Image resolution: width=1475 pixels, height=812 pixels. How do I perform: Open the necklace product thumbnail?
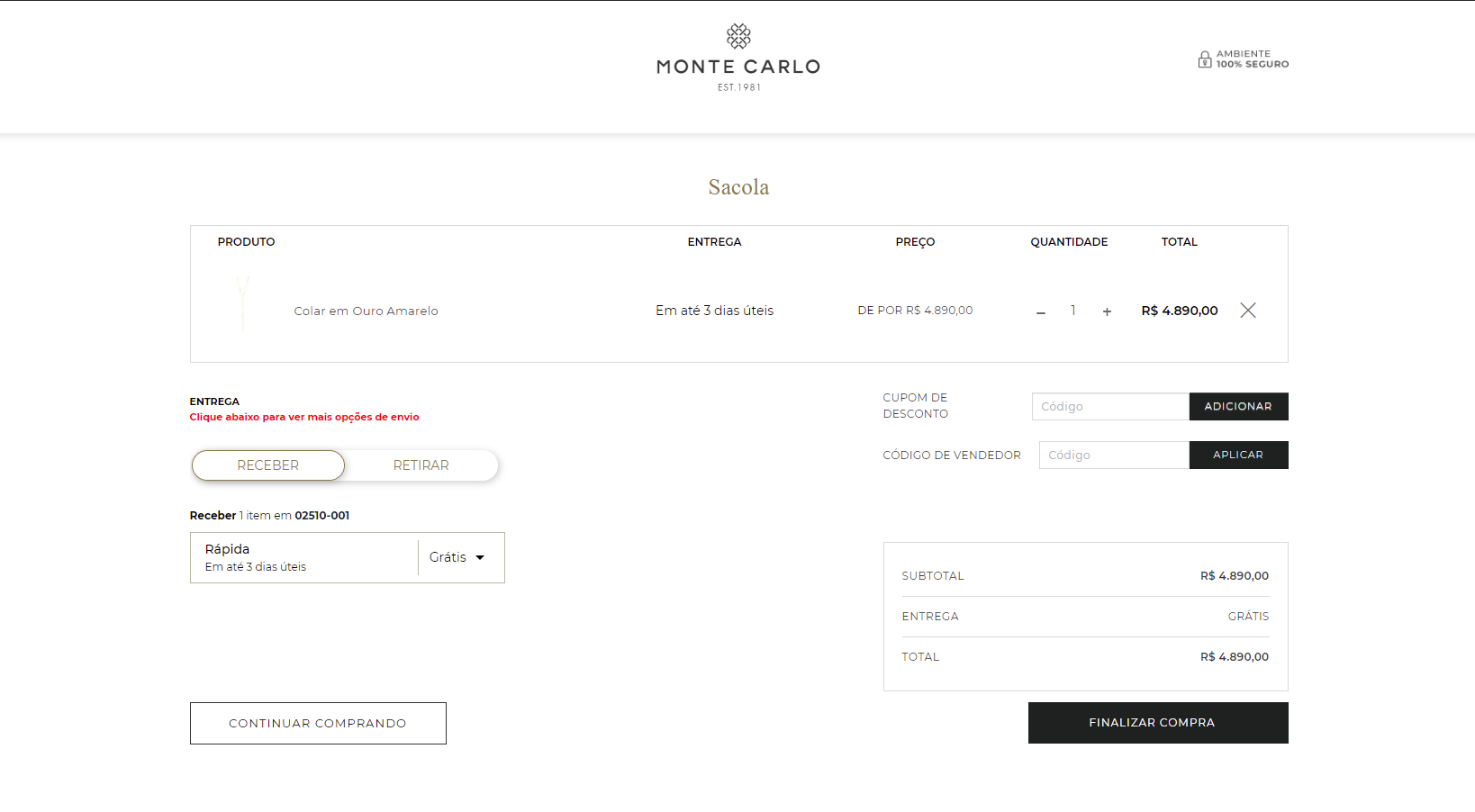point(242,304)
